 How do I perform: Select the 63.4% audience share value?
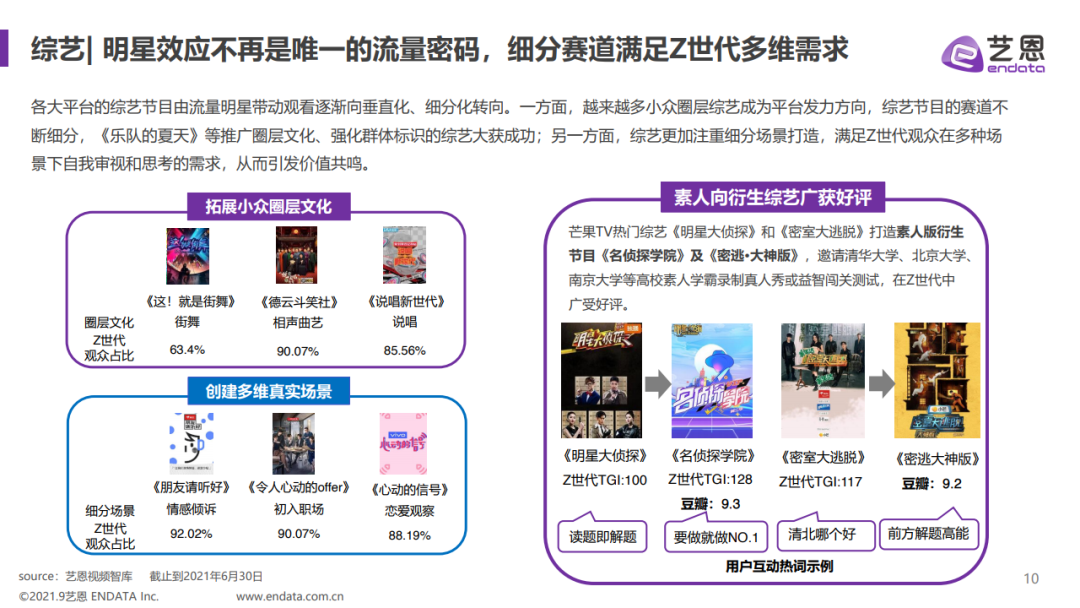pos(187,350)
